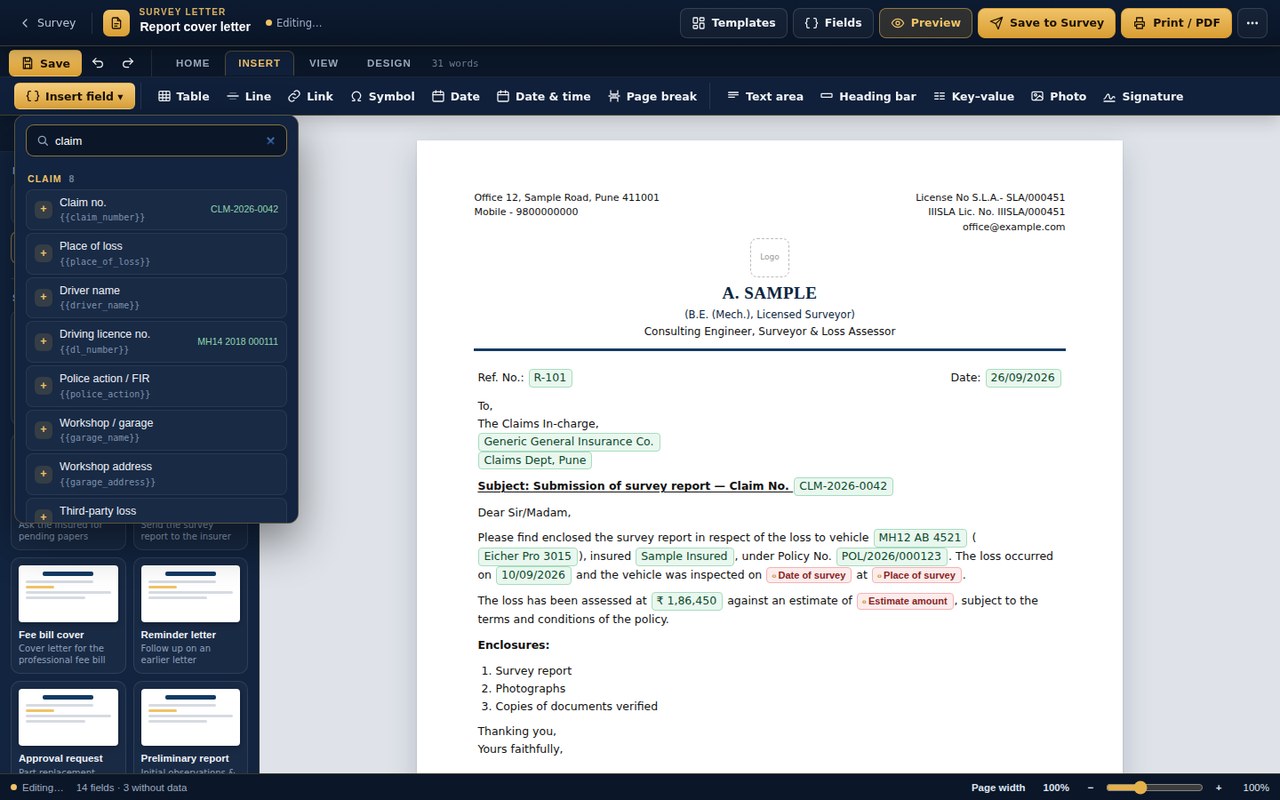The width and height of the screenshot is (1280, 800).
Task: Insert a Link
Action: [311, 96]
